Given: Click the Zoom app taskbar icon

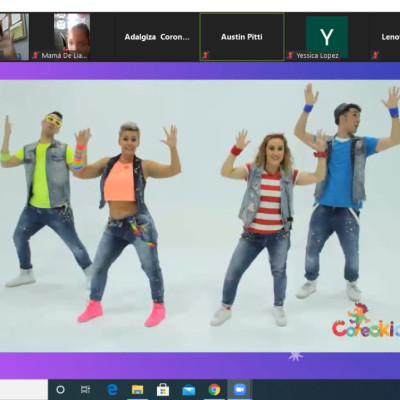Looking at the screenshot, I should [239, 389].
